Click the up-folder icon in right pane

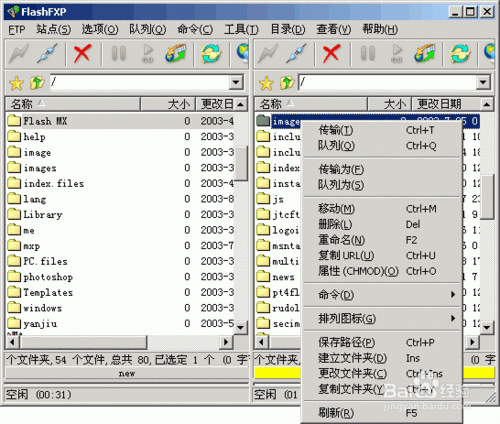pyautogui.click(x=287, y=83)
